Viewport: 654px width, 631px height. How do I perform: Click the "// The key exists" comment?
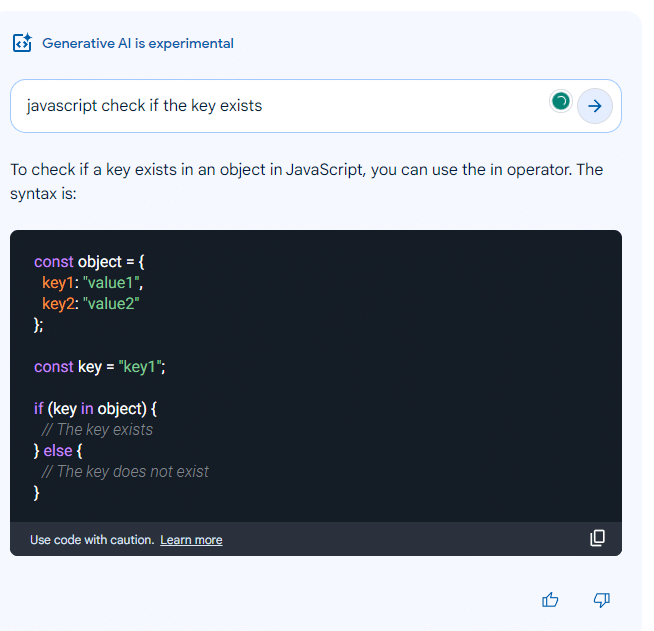coord(97,430)
